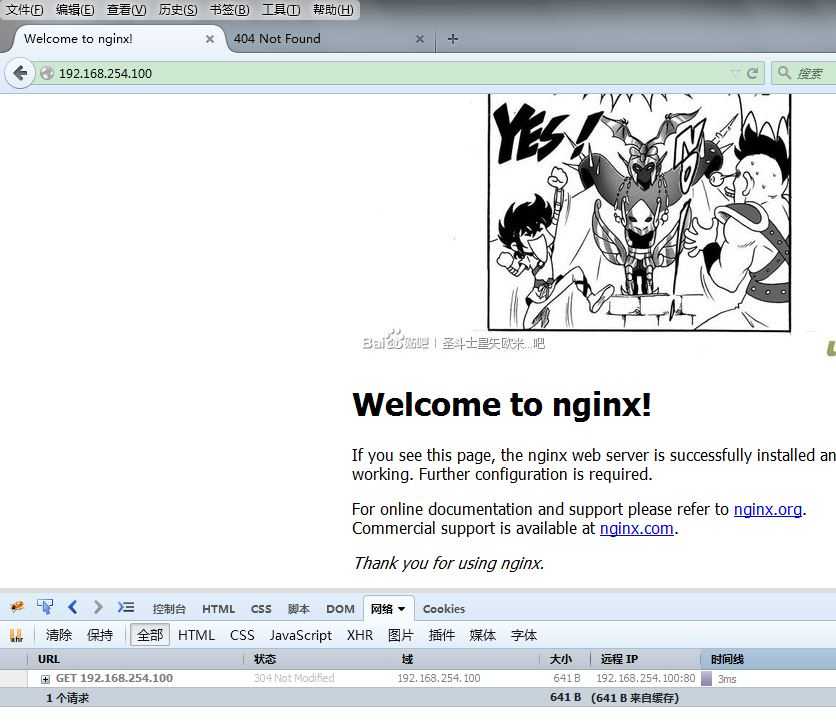836x725 pixels.
Task: Filter network requests by JavaScript
Action: [301, 635]
